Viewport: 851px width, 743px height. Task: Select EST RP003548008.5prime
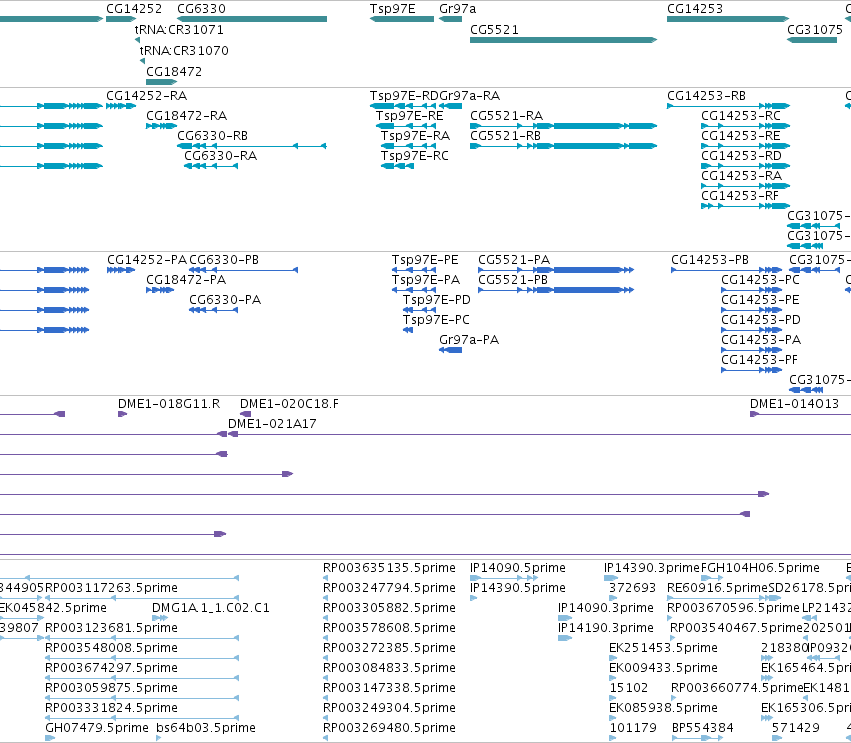[x=111, y=648]
